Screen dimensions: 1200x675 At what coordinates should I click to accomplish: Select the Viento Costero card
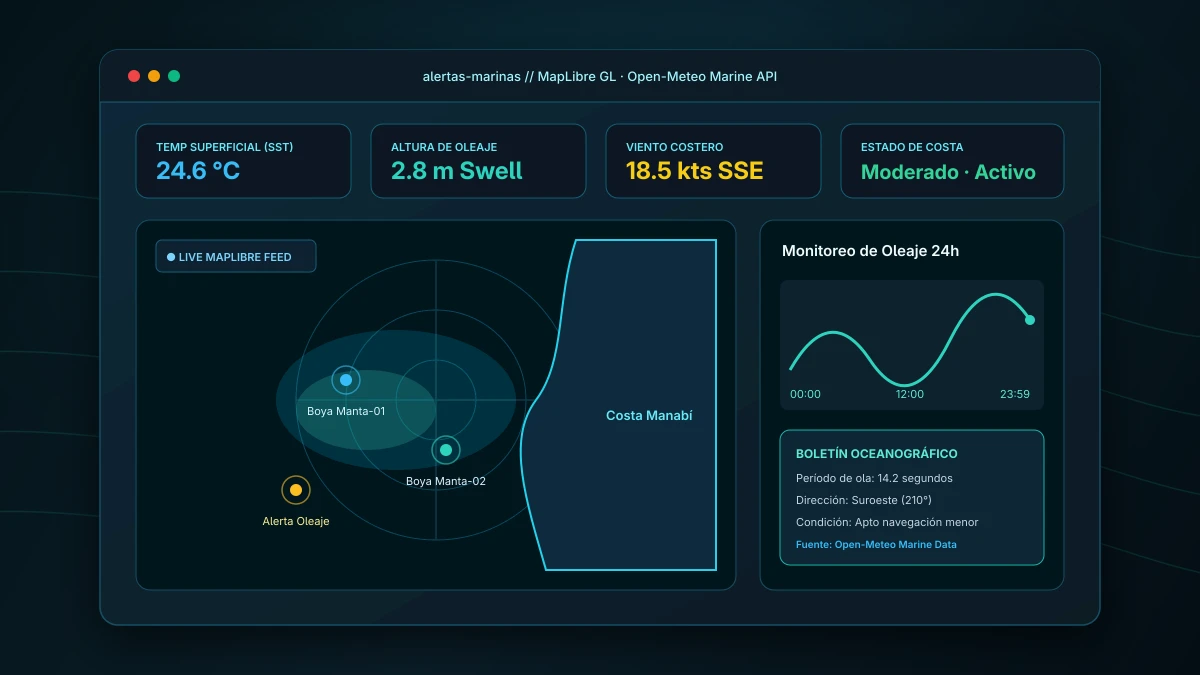click(x=713, y=161)
